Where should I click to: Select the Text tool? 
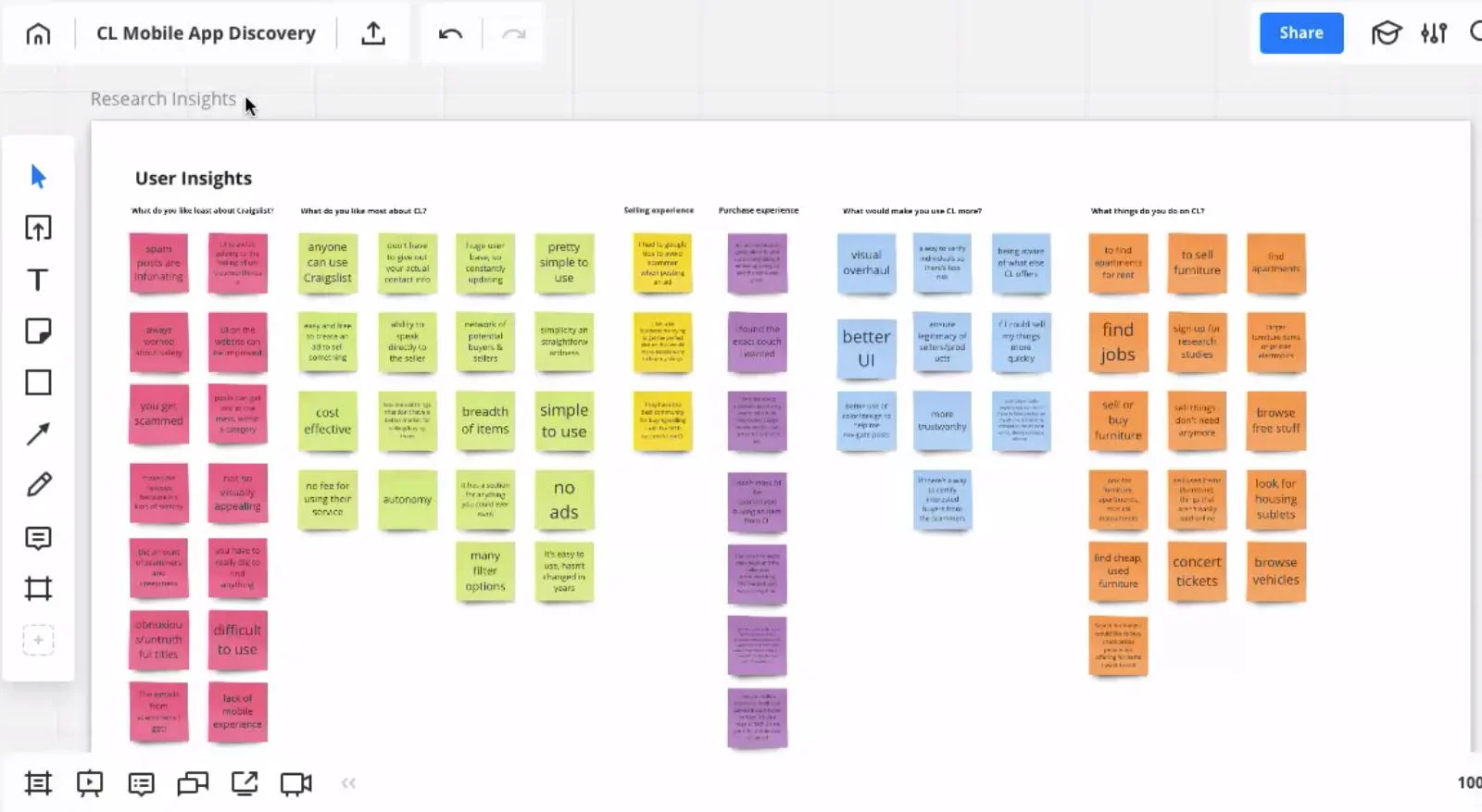[x=38, y=280]
